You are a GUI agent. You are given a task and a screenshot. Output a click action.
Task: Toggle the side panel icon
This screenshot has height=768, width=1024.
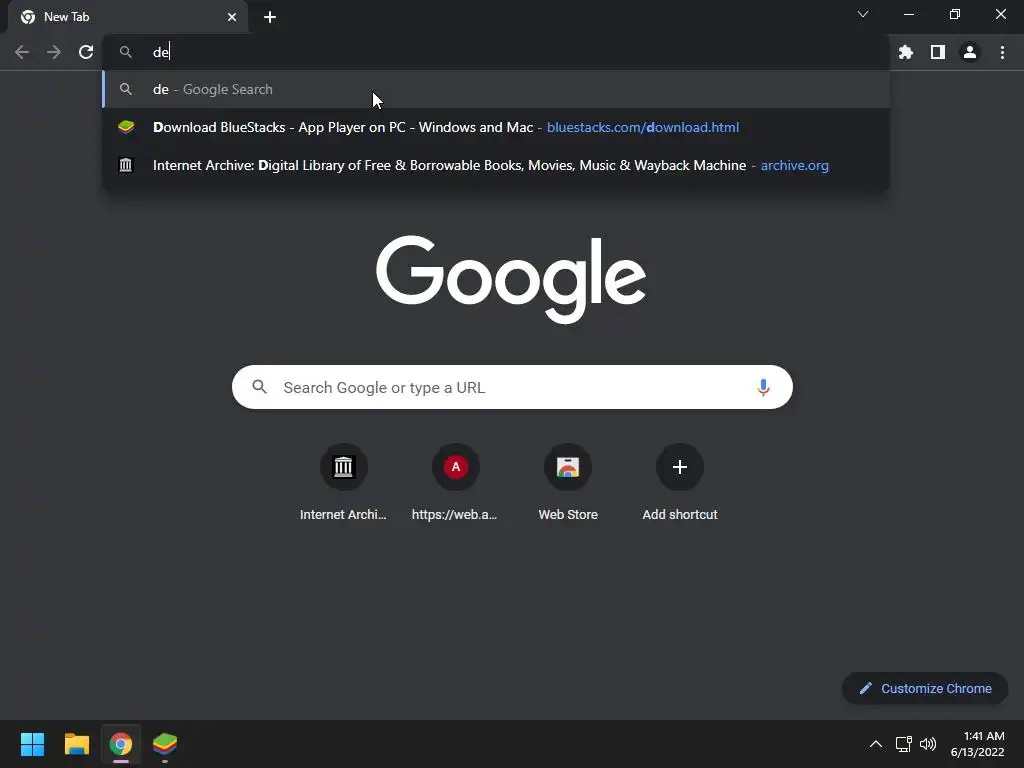coord(937,52)
